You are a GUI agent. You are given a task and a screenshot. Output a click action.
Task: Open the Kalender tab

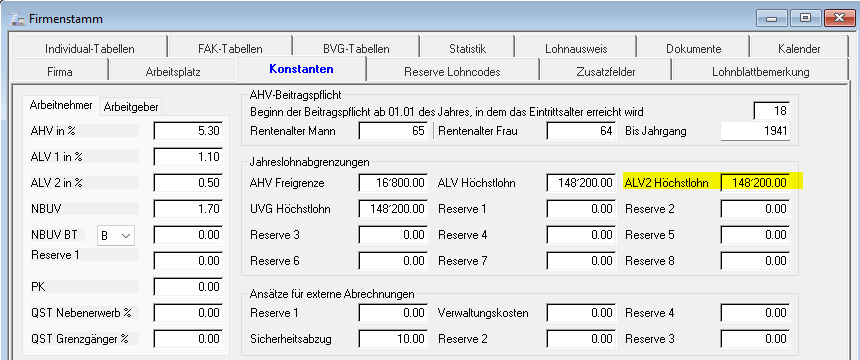click(799, 48)
